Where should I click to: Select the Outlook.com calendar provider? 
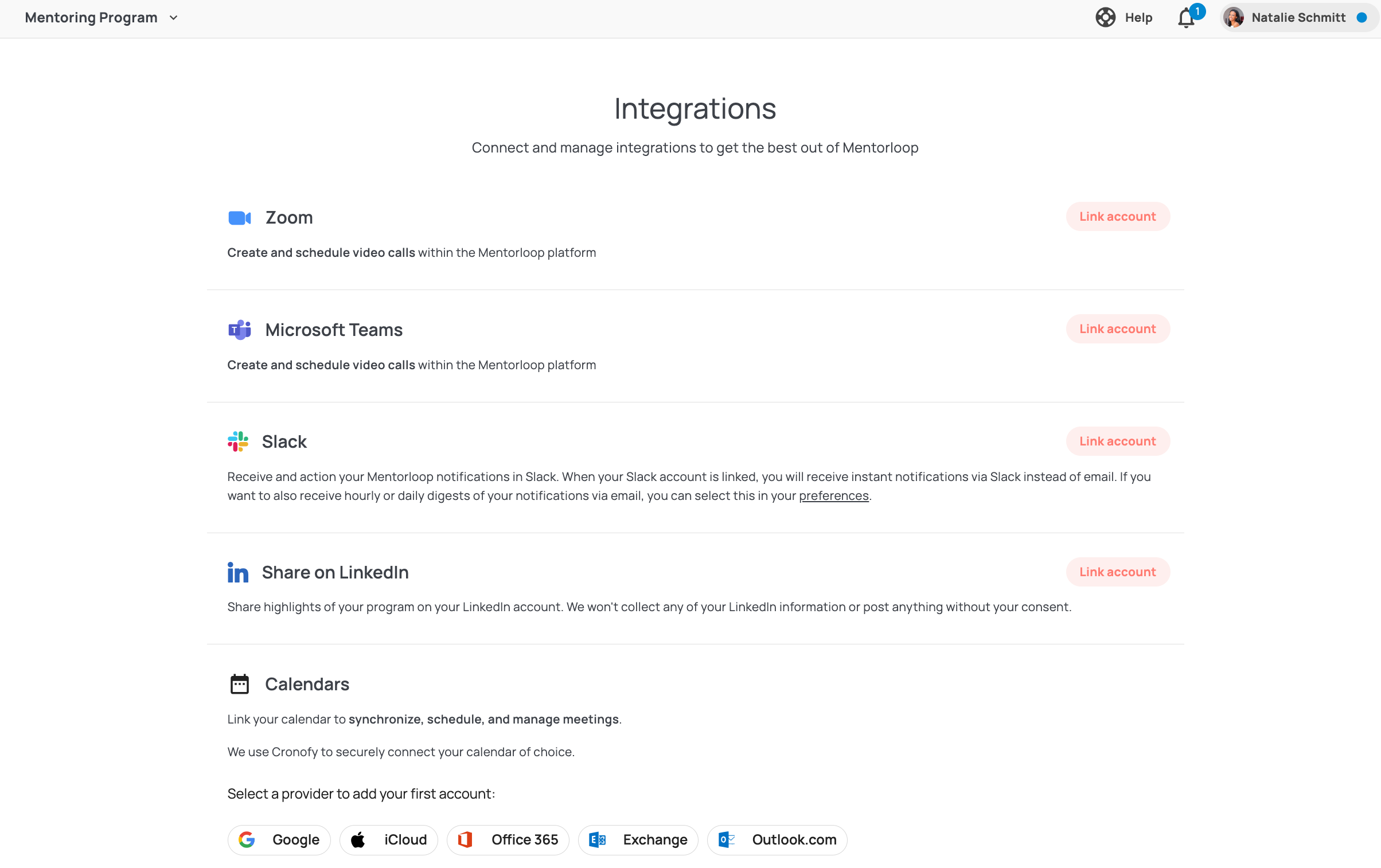click(777, 839)
